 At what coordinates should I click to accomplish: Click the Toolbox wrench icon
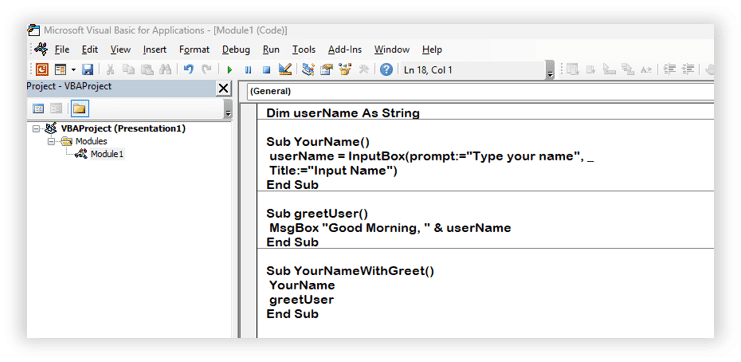coord(363,70)
